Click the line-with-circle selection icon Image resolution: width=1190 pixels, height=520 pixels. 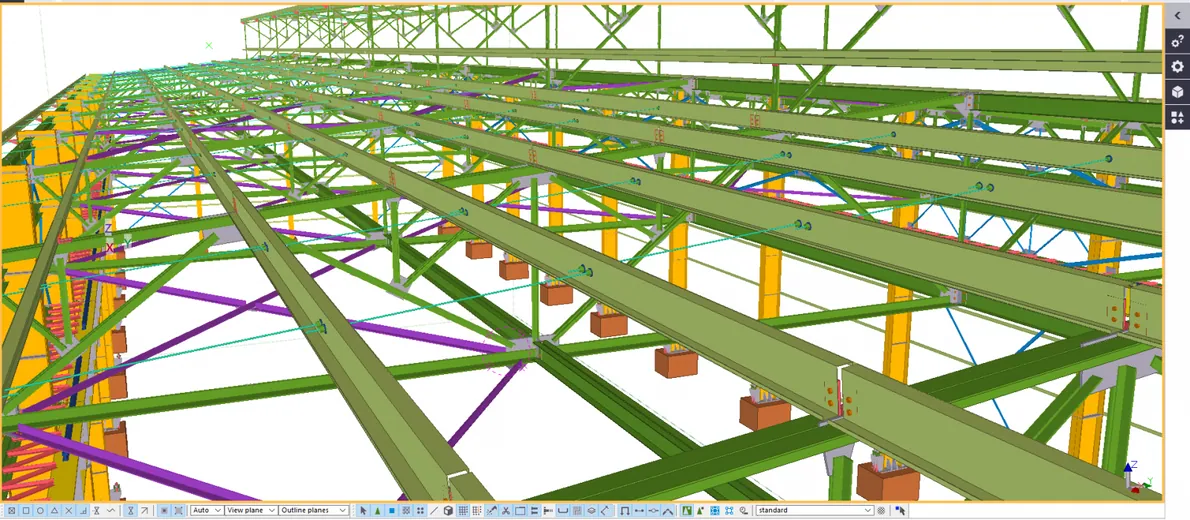click(x=653, y=510)
